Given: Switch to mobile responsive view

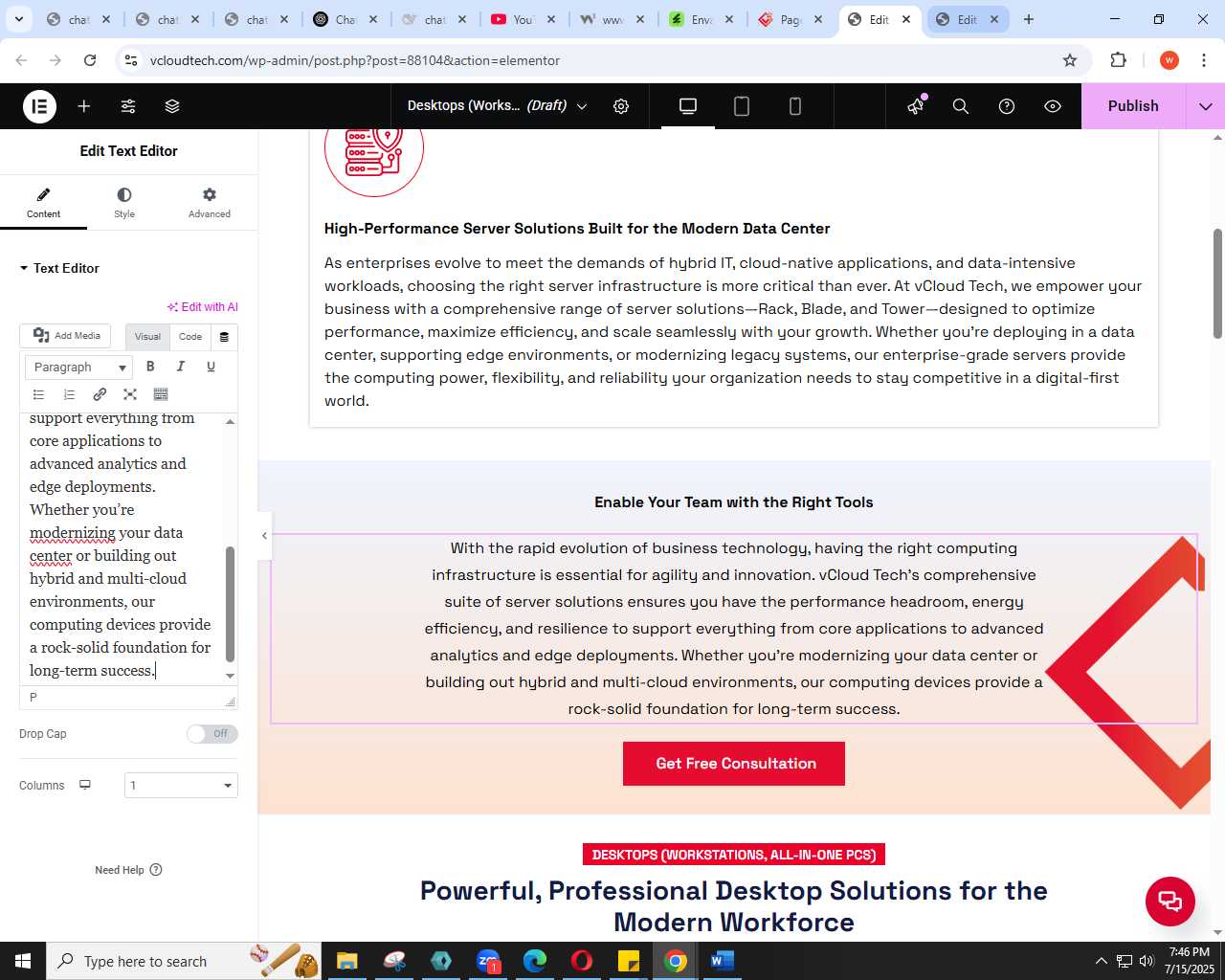Looking at the screenshot, I should 795,106.
